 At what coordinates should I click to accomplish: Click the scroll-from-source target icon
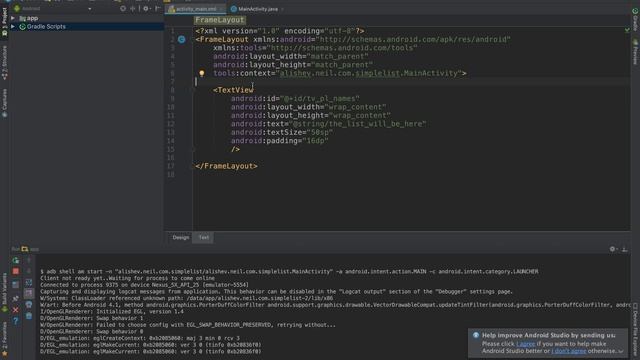(123, 8)
